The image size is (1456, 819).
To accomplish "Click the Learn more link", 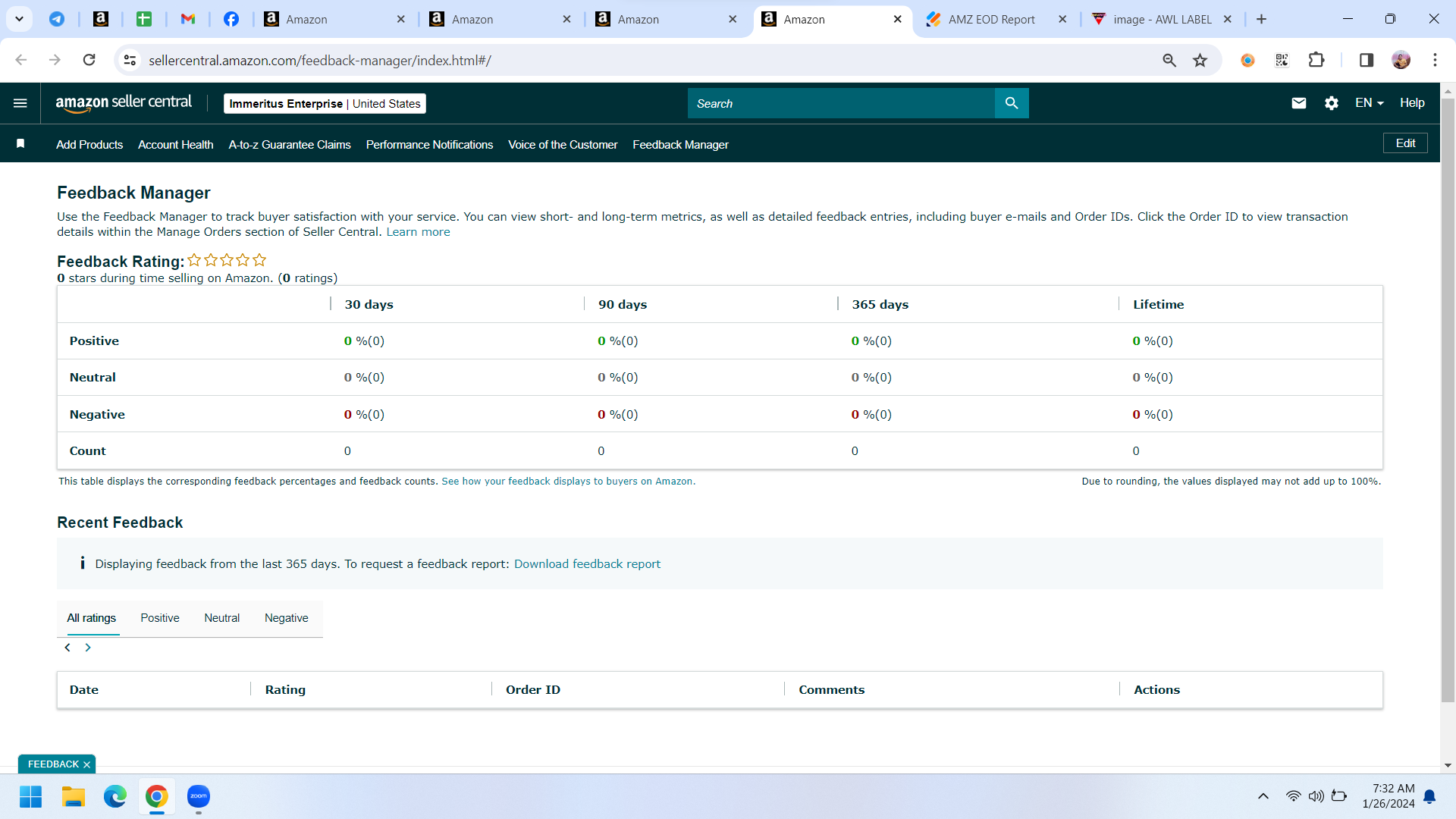I will (x=418, y=232).
